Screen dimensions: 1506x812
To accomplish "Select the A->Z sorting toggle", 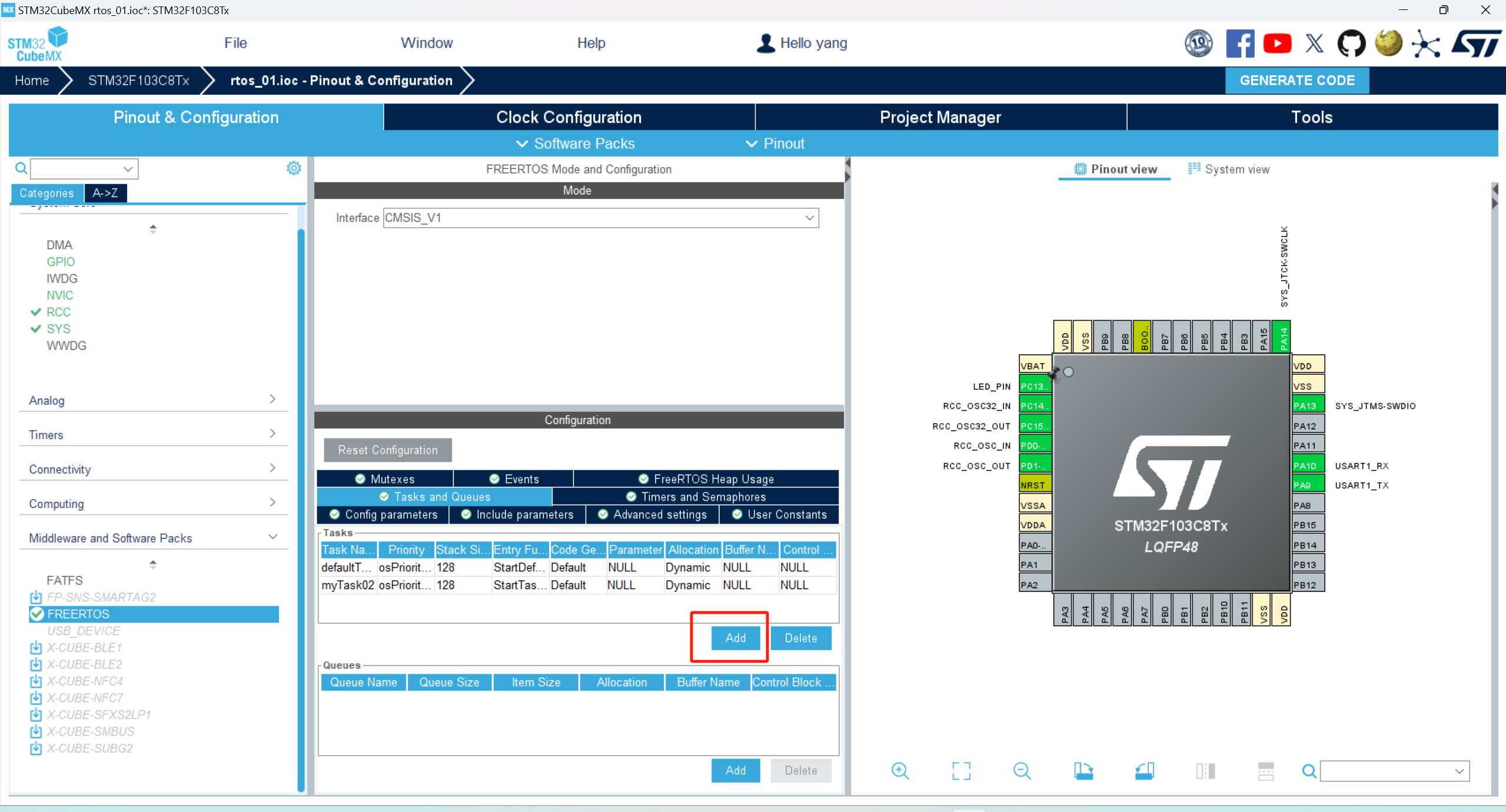I will coord(105,193).
